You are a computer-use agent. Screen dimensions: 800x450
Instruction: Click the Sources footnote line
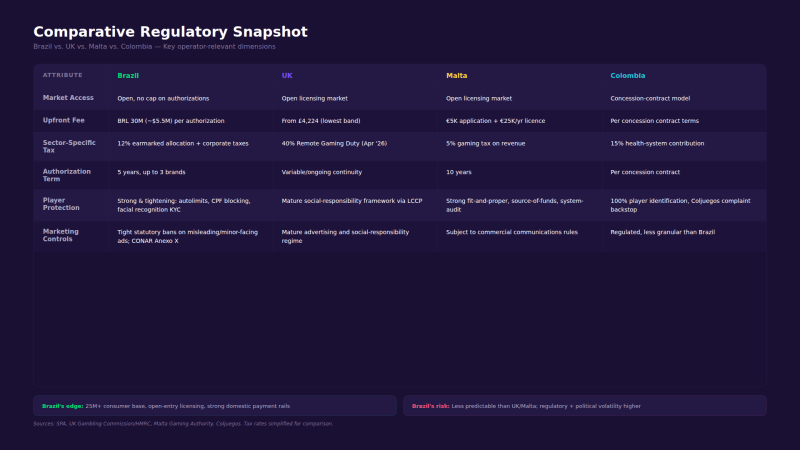pos(183,423)
